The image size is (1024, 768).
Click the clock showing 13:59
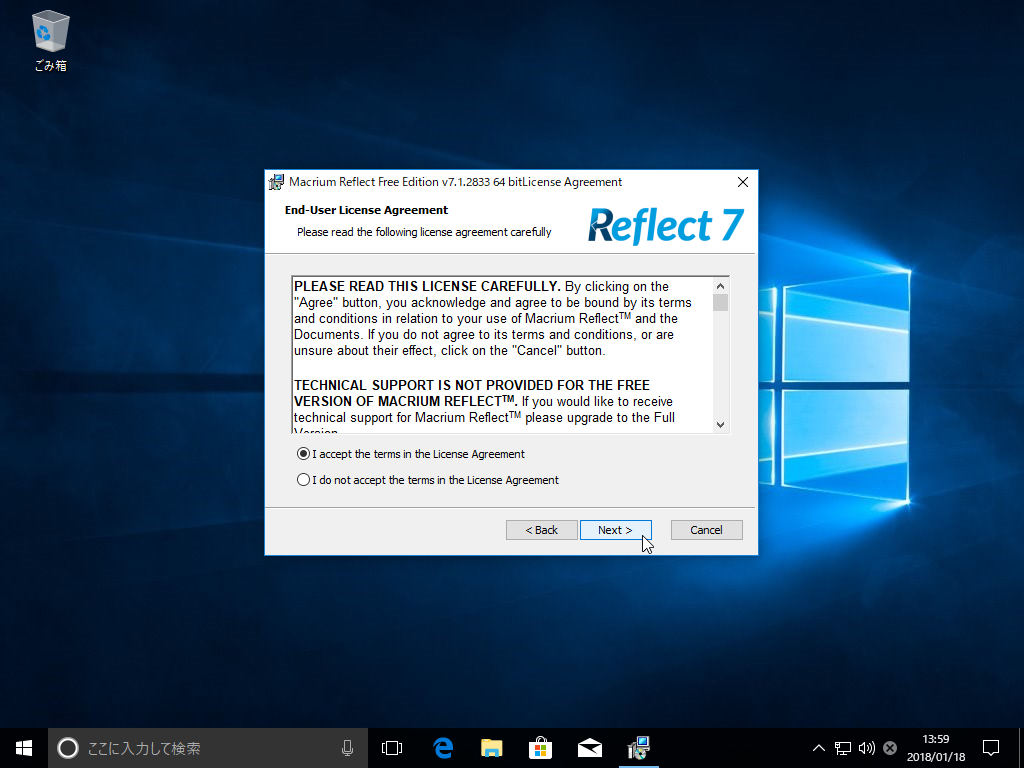[936, 739]
